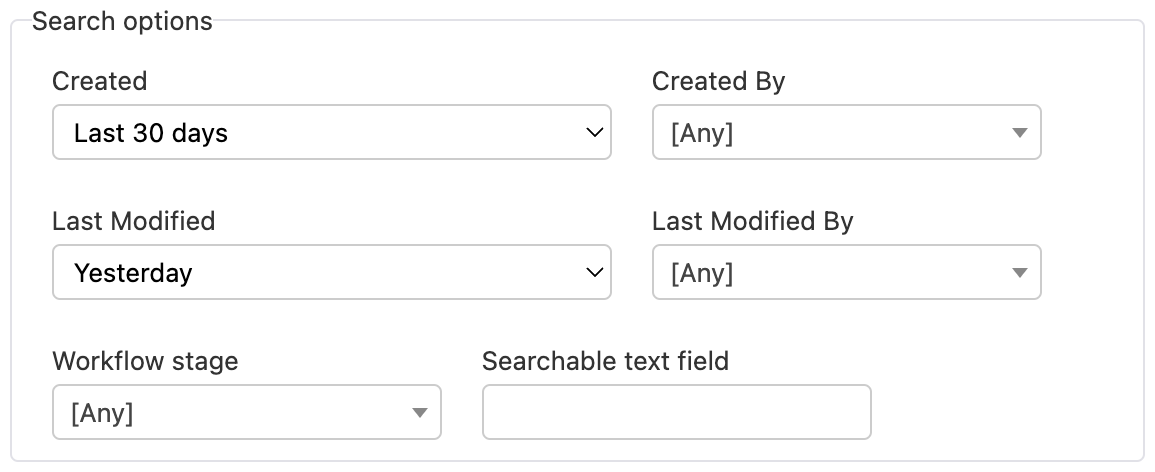Click the "Workflow stage" field label
1155x472 pixels.
point(145,361)
